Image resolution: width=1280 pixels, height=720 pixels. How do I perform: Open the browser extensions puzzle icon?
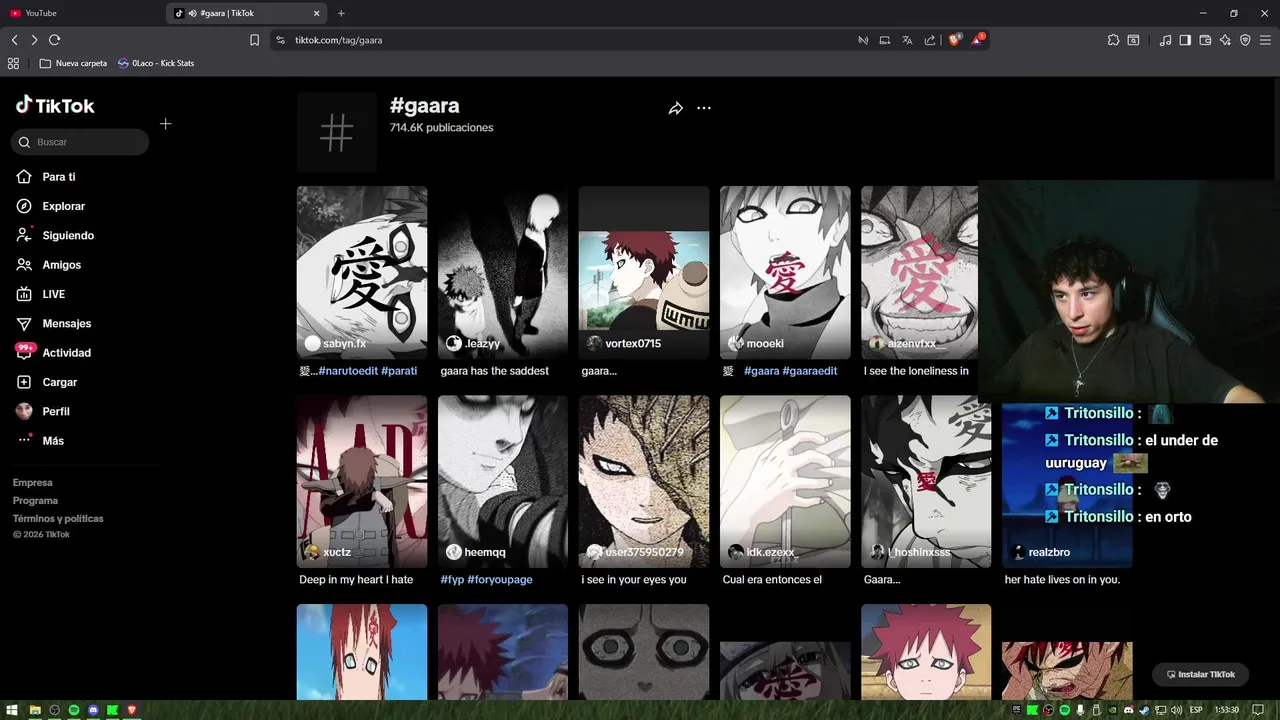point(1113,40)
